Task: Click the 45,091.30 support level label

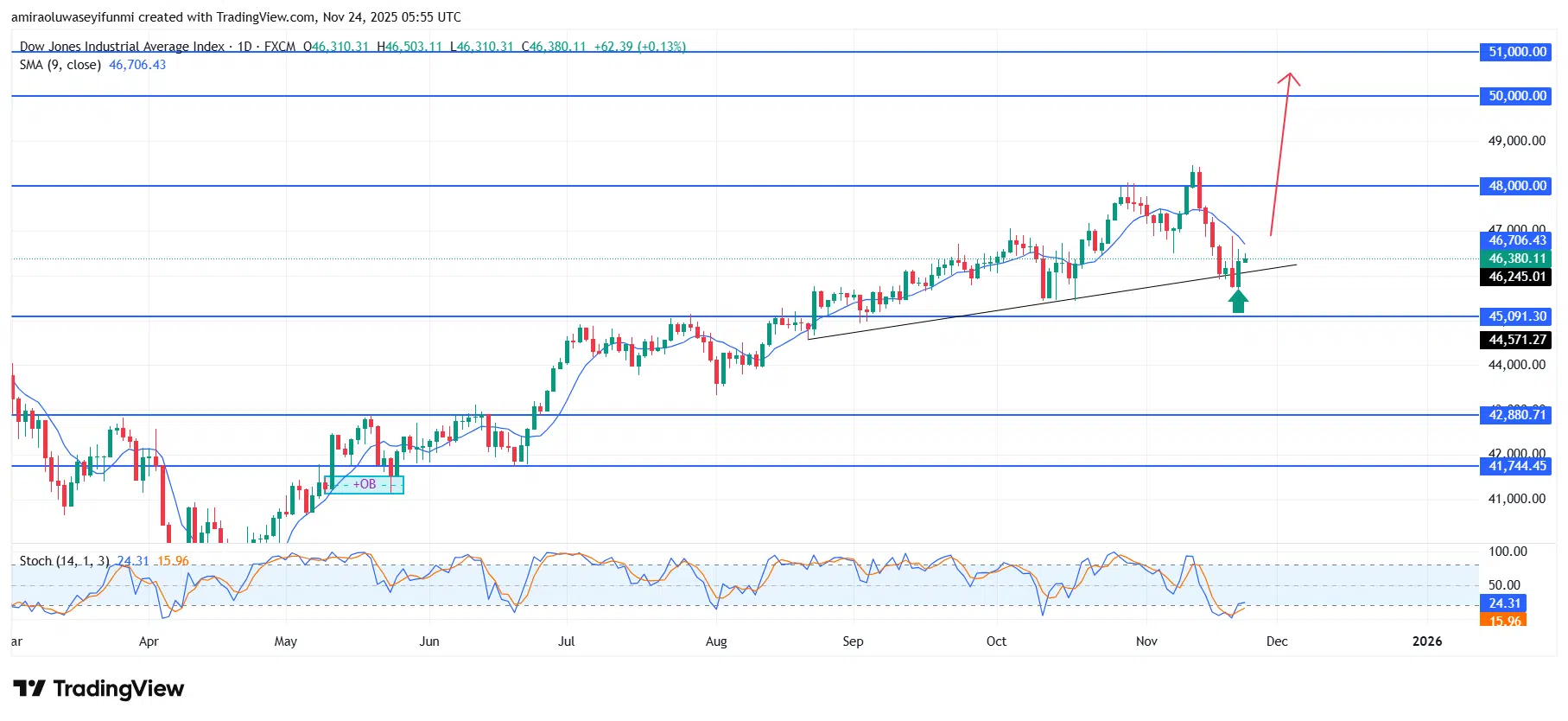Action: [1516, 316]
